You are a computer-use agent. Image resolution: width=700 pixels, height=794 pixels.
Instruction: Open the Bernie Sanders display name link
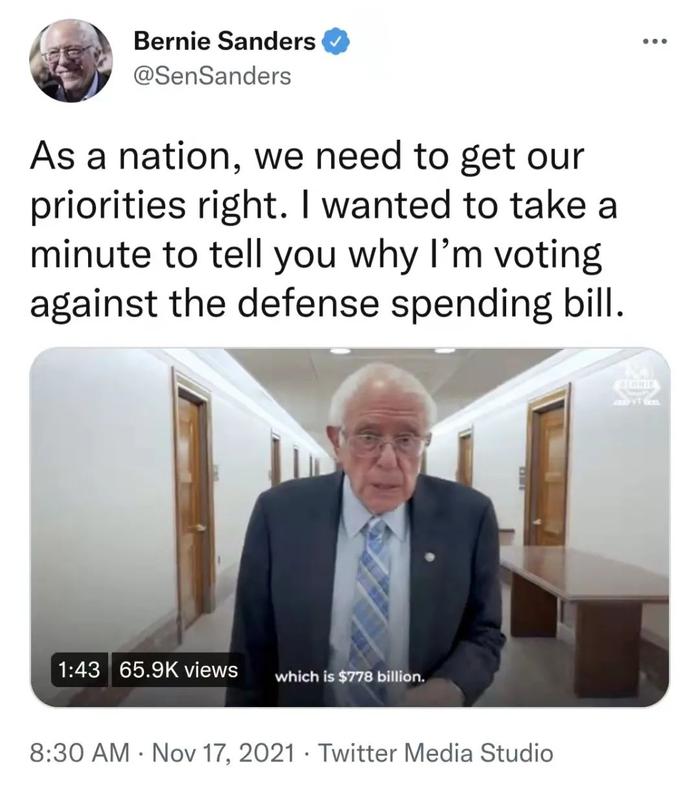pyautogui.click(x=224, y=41)
